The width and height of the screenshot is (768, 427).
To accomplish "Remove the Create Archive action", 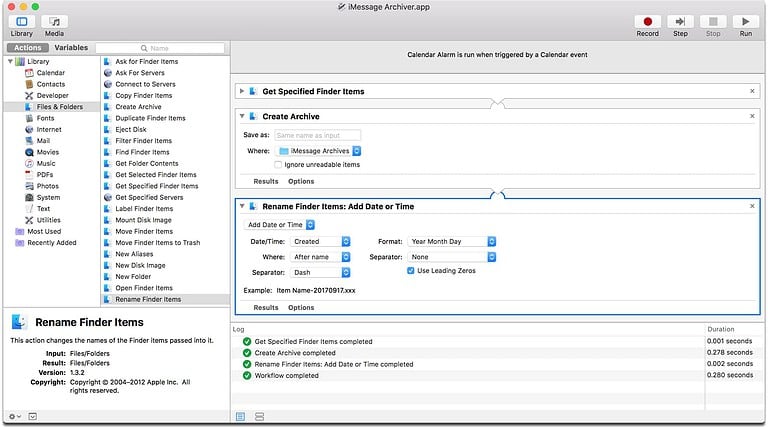I will pyautogui.click(x=752, y=116).
